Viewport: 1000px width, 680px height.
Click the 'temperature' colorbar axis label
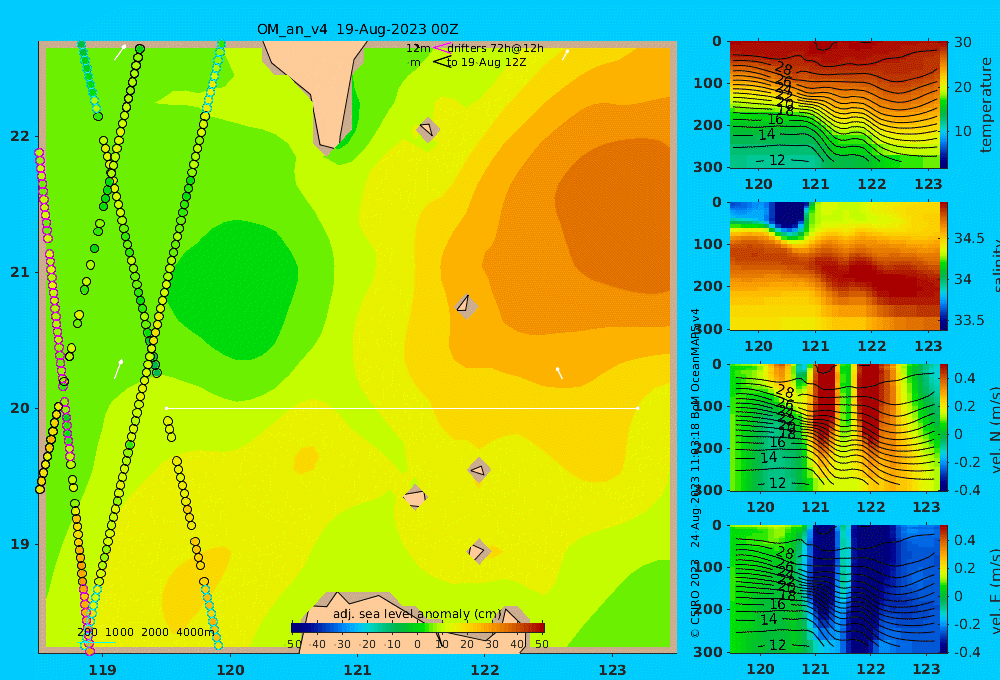pos(986,105)
